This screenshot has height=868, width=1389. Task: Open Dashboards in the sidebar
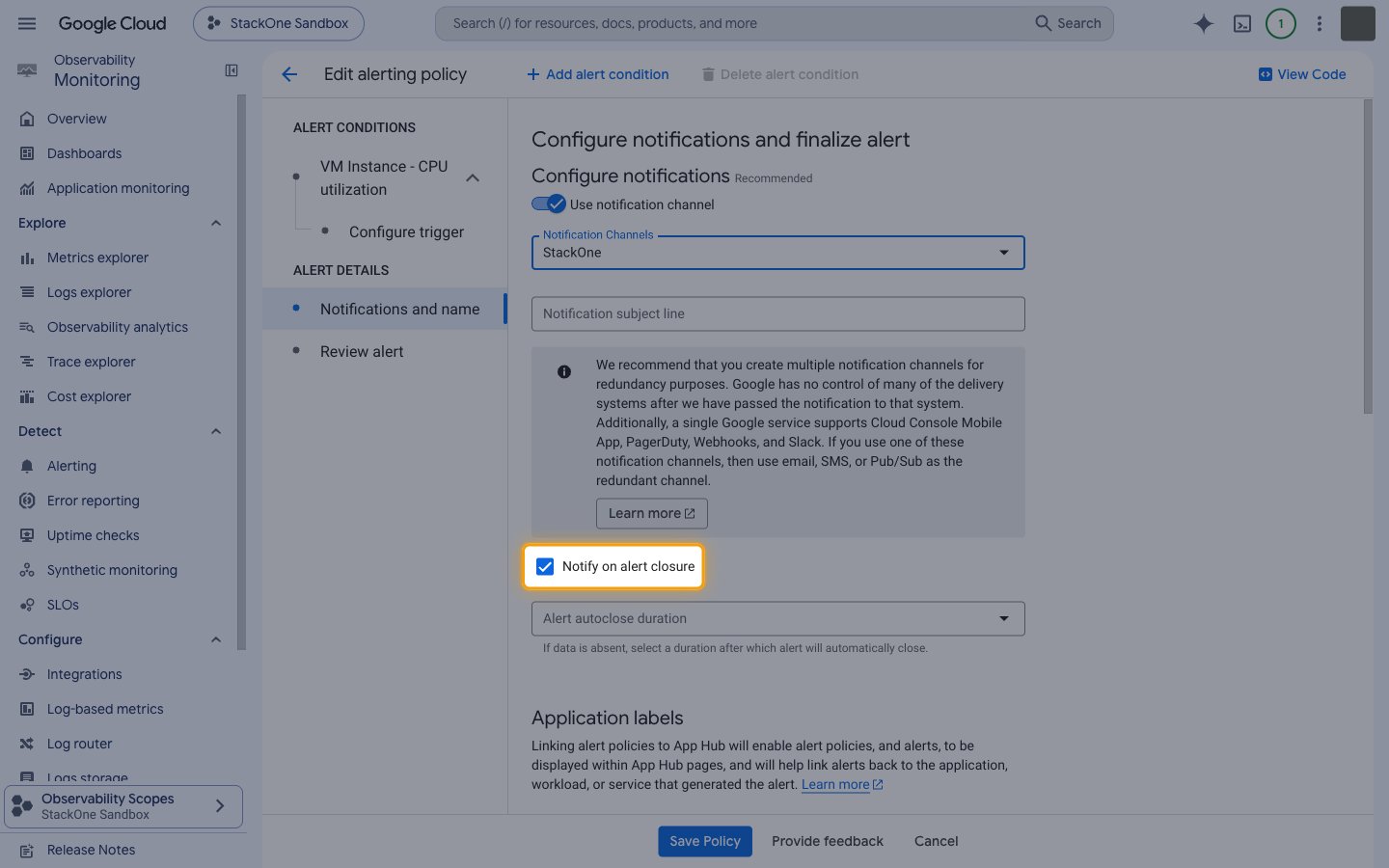coord(84,153)
